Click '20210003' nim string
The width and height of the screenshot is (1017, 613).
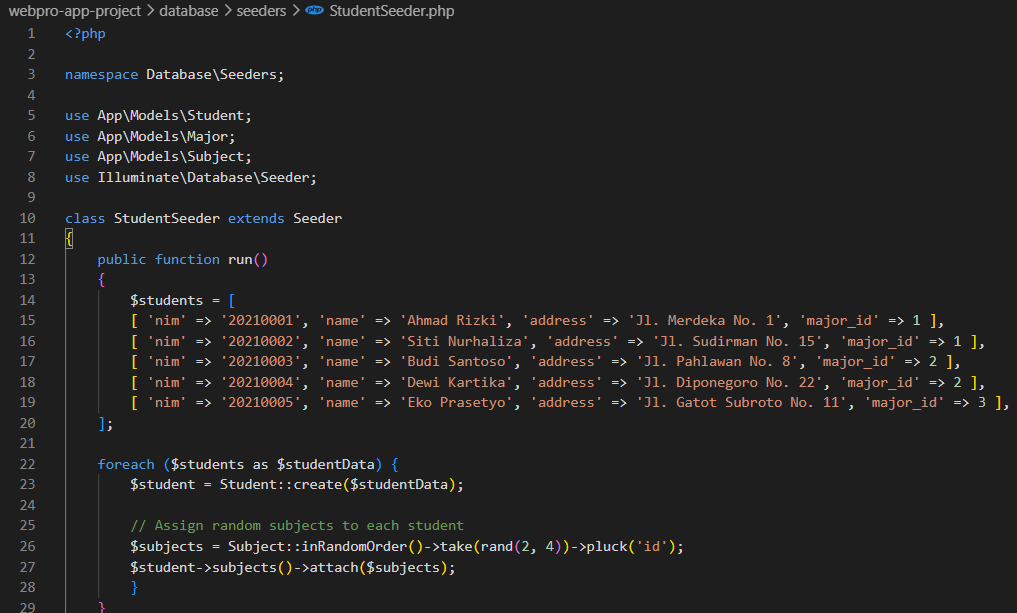point(261,361)
